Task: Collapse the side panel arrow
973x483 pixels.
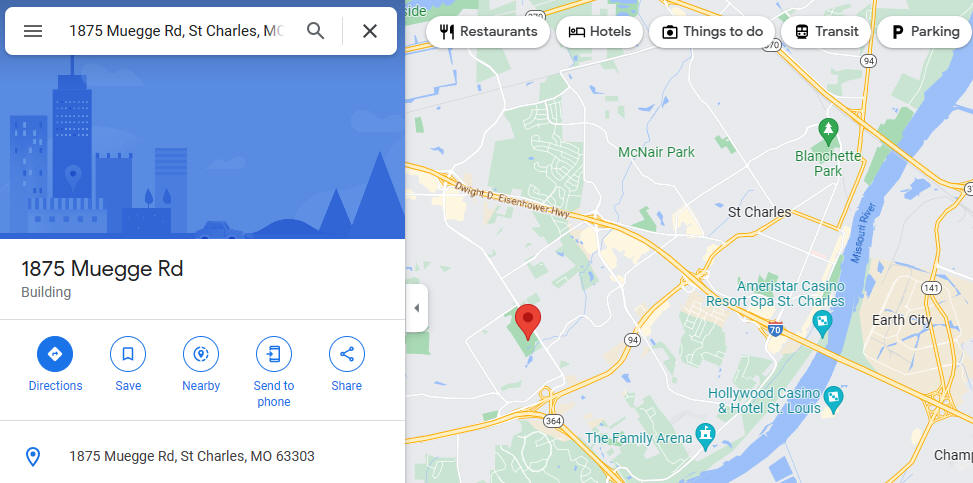Action: tap(417, 308)
